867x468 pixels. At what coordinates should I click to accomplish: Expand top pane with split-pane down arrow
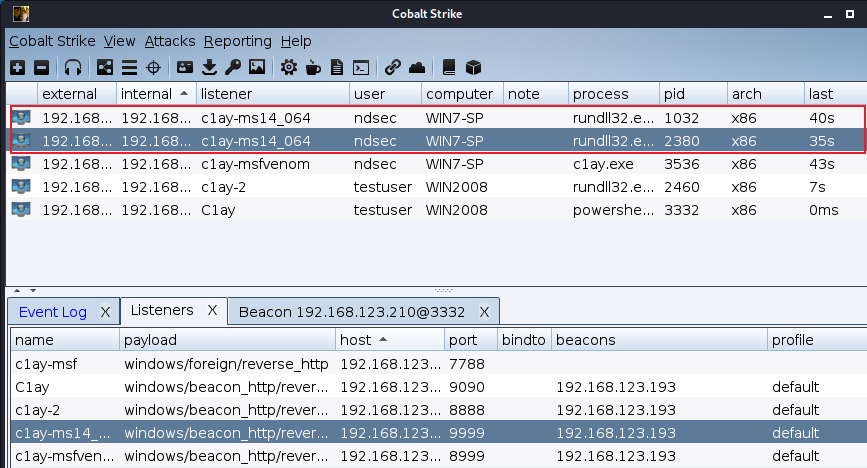coord(33,290)
